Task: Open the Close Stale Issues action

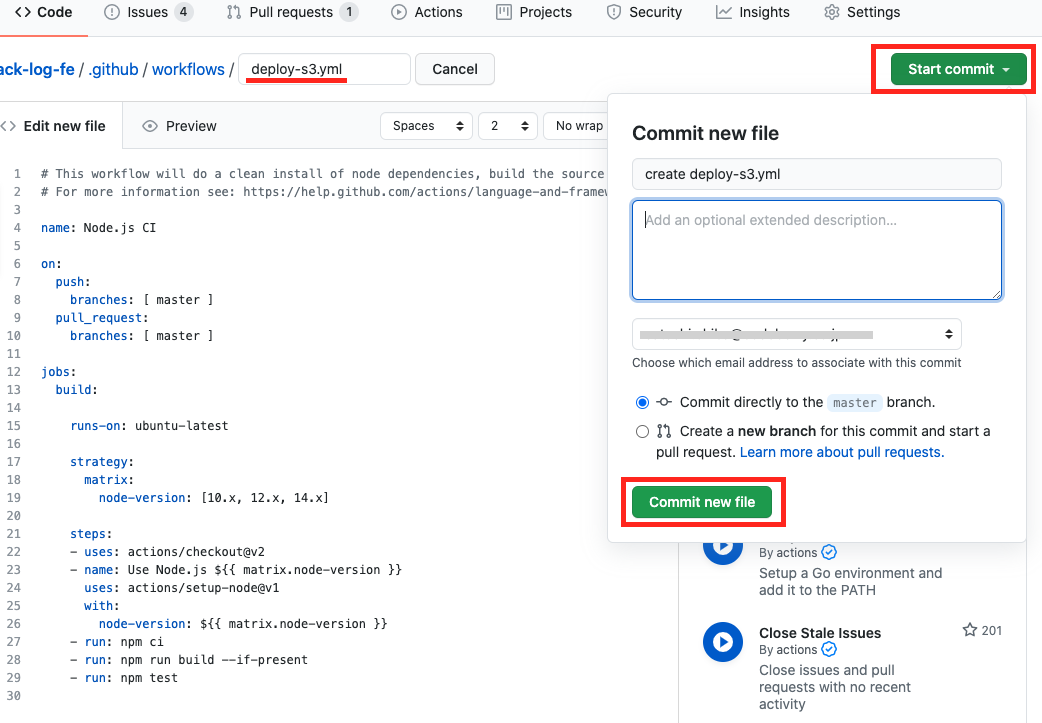Action: [820, 633]
